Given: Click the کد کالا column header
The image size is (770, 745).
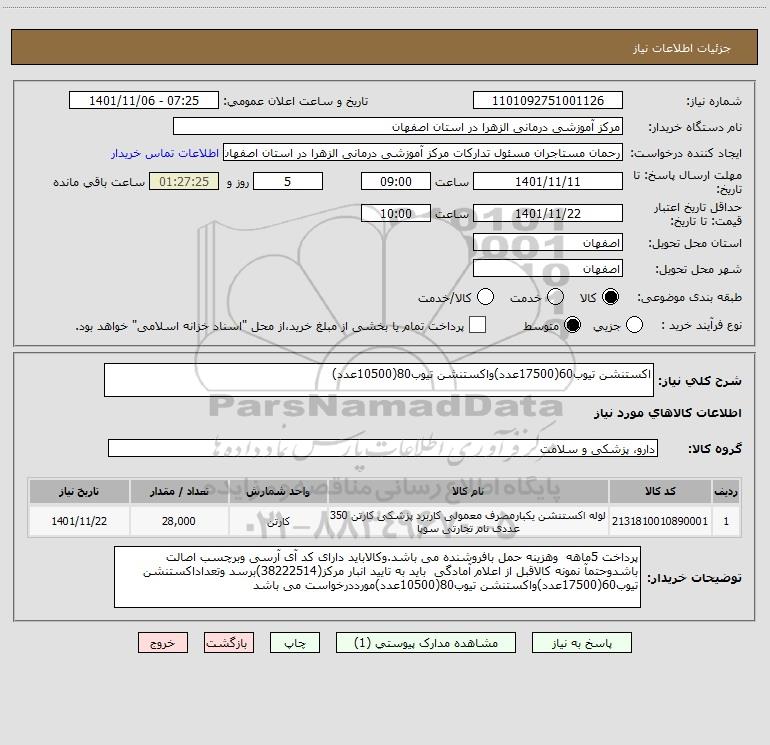Looking at the screenshot, I should 660,491.
